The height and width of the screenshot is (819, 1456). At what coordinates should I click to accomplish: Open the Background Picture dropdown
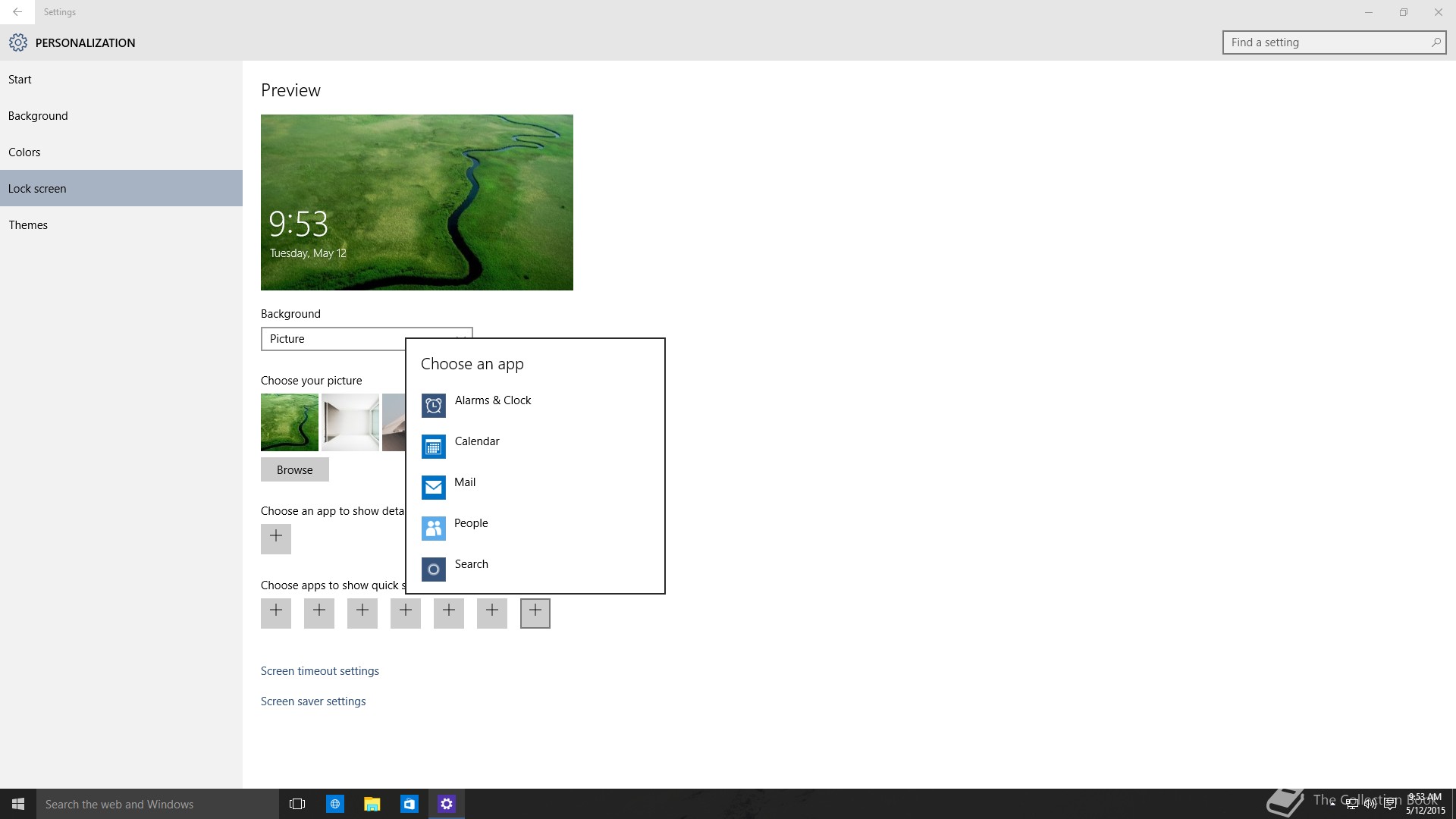click(366, 339)
